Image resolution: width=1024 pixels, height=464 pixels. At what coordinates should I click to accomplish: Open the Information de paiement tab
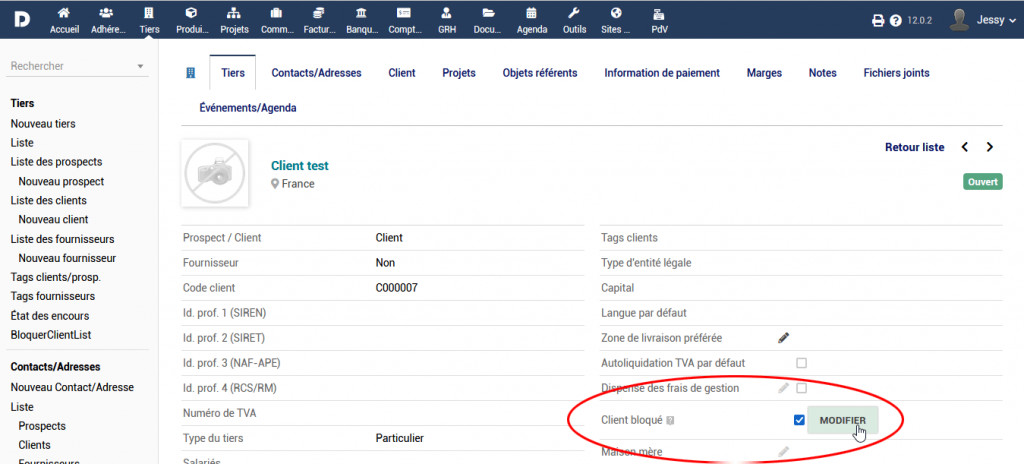[661, 73]
